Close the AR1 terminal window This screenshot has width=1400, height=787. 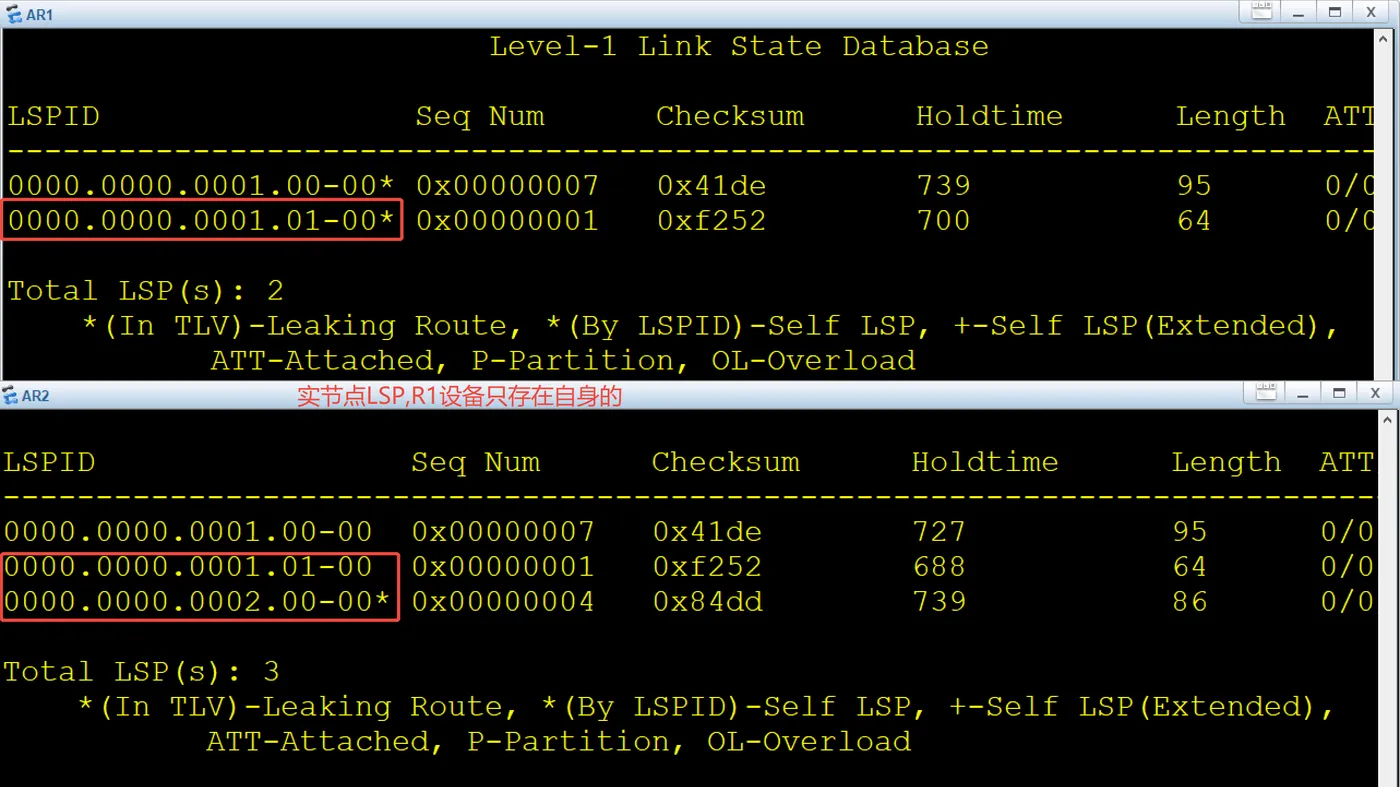click(1370, 12)
